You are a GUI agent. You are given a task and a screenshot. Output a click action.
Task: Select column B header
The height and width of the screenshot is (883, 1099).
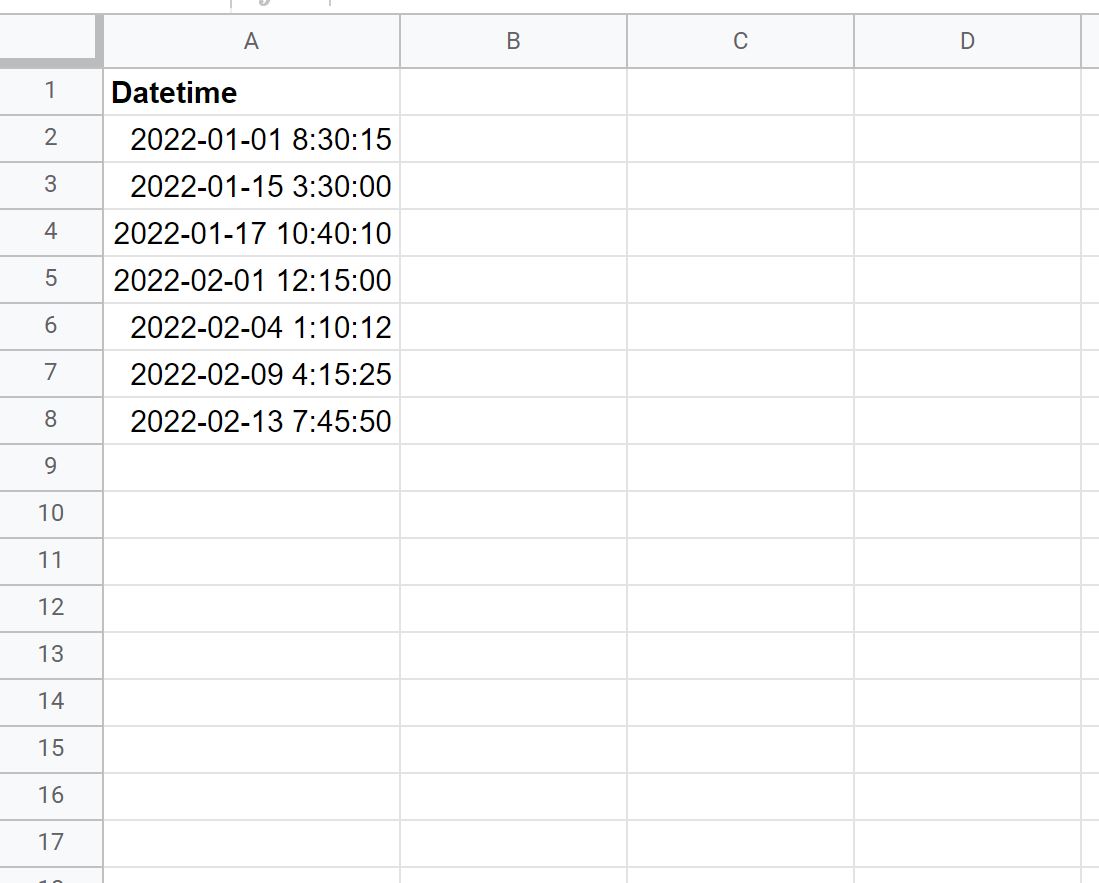click(513, 41)
